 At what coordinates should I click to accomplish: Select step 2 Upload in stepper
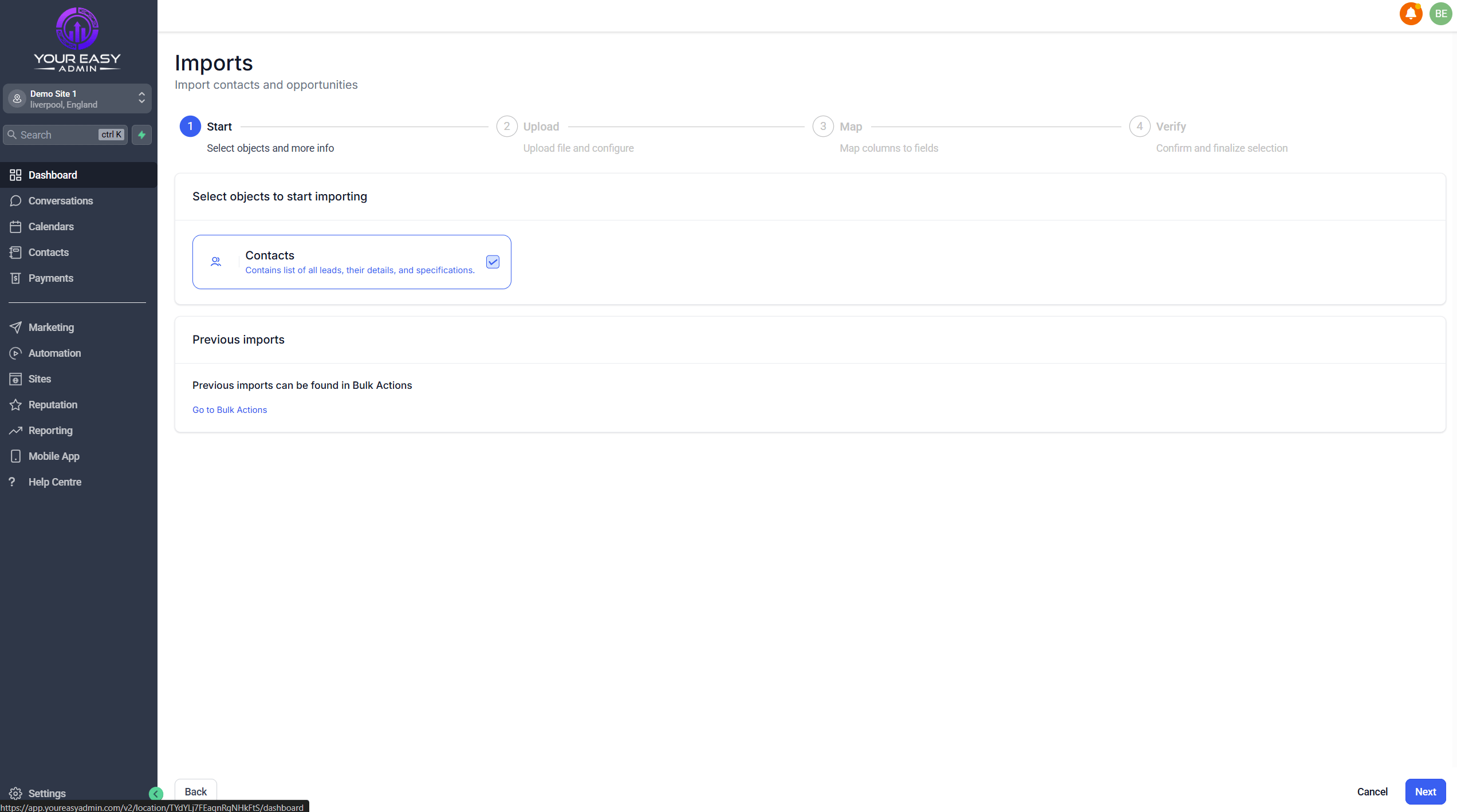(507, 127)
